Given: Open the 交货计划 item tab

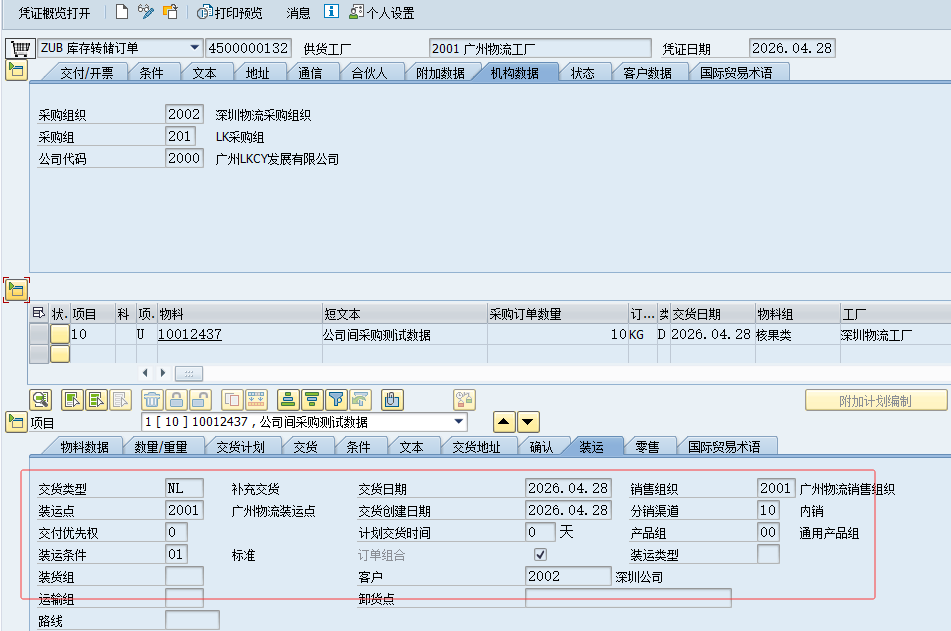Looking at the screenshot, I should (x=240, y=447).
